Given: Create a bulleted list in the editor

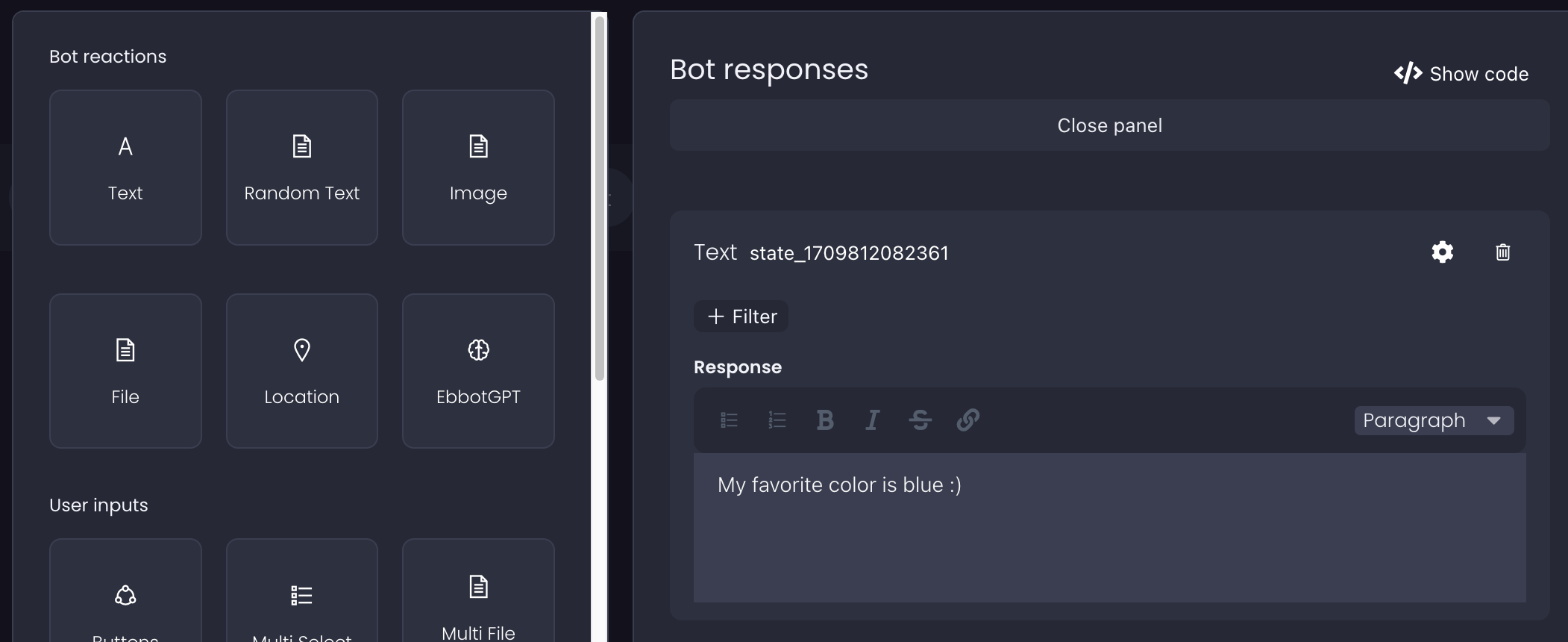Looking at the screenshot, I should click(729, 420).
